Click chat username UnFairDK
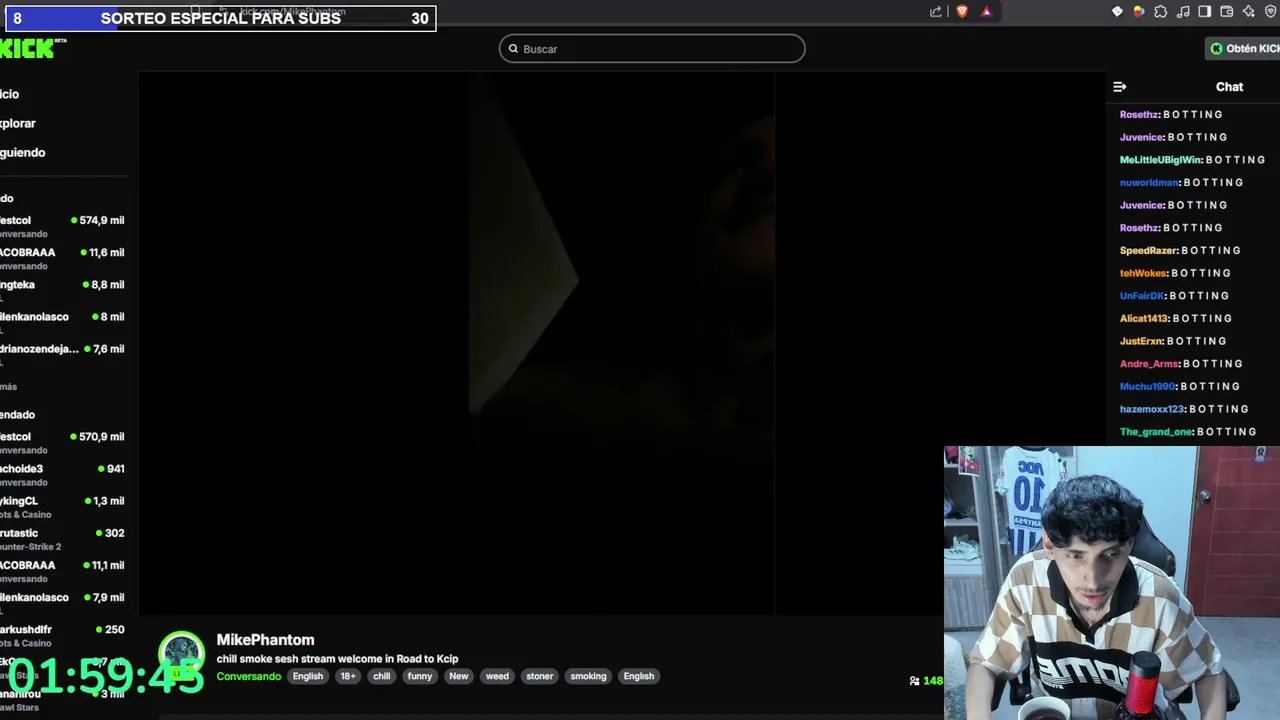The image size is (1280, 720). click(1142, 296)
